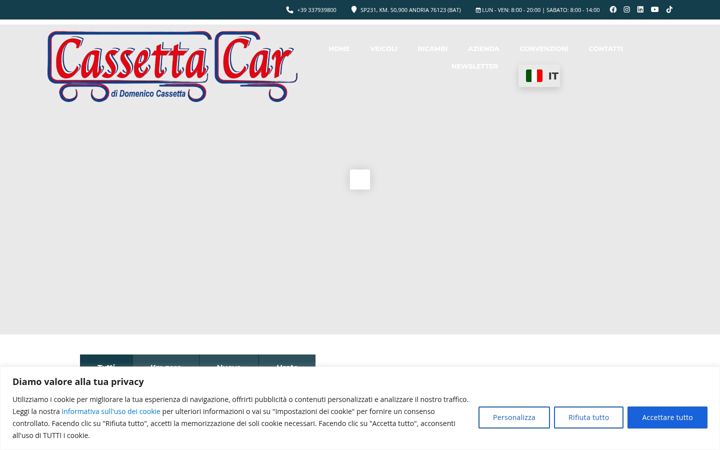Screen dimensions: 720x450
Task: Call phone number +39 337939800
Action: (x=316, y=10)
